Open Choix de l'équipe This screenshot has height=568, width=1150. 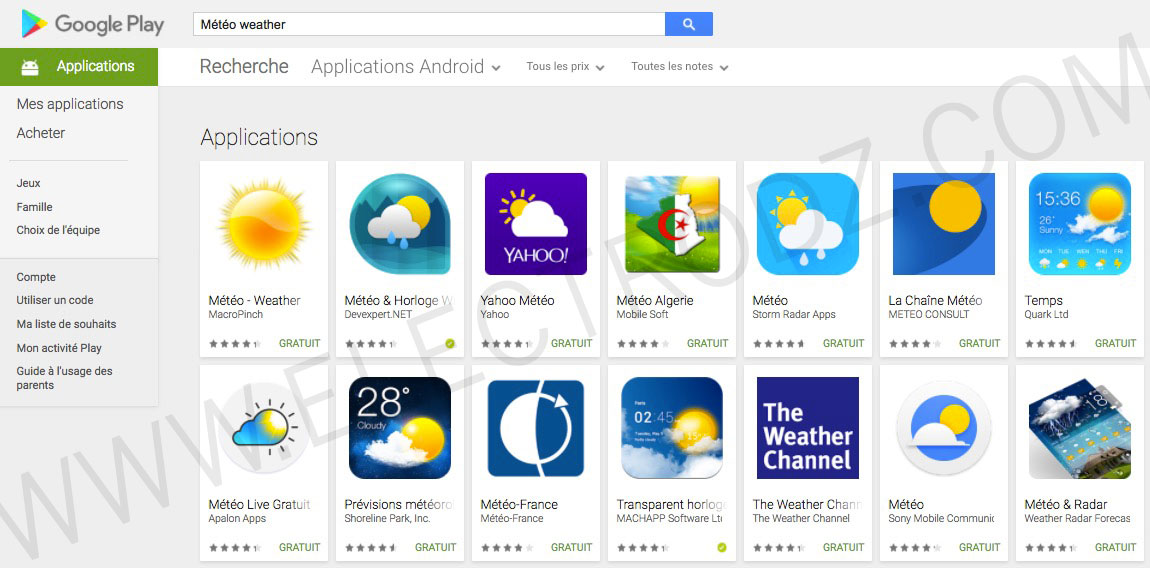coord(58,230)
